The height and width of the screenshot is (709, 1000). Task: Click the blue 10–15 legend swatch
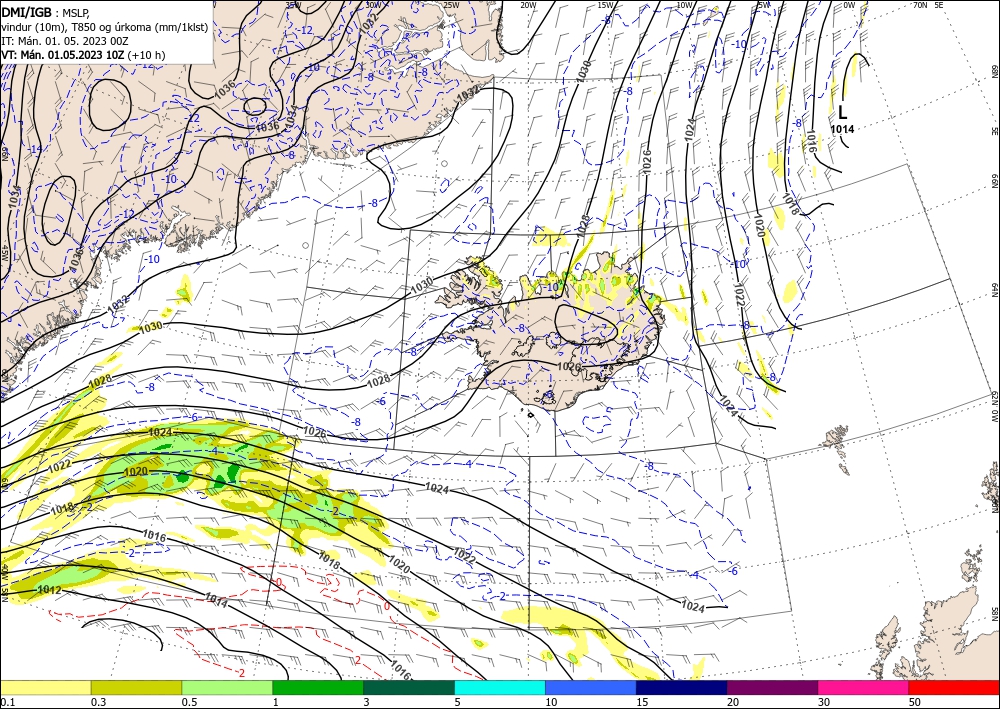(x=591, y=687)
